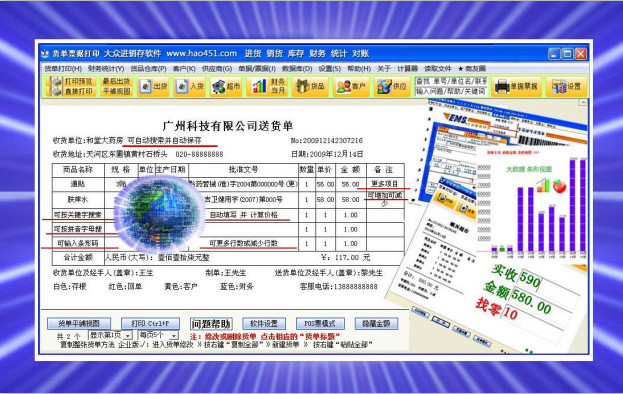
Task: Click the scroll-up arrow at the window's right edge
Action: click(x=583, y=102)
